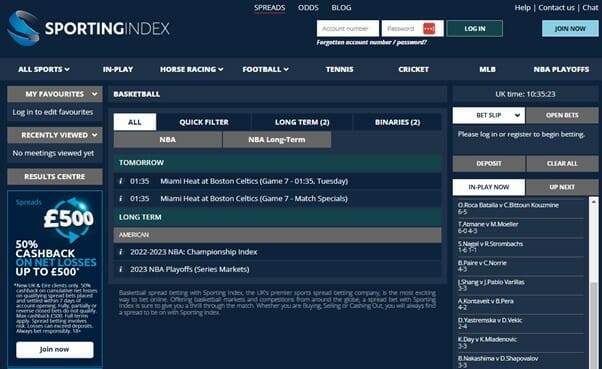The image size is (602, 369).
Task: Open D.Yastremska v D.Vekic match
Action: tap(521, 323)
